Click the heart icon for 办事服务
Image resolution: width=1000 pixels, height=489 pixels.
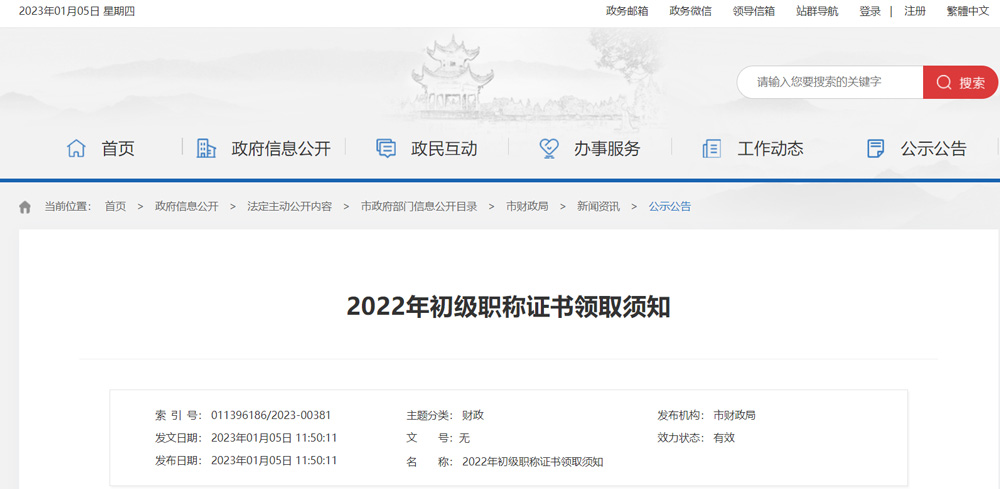(549, 149)
